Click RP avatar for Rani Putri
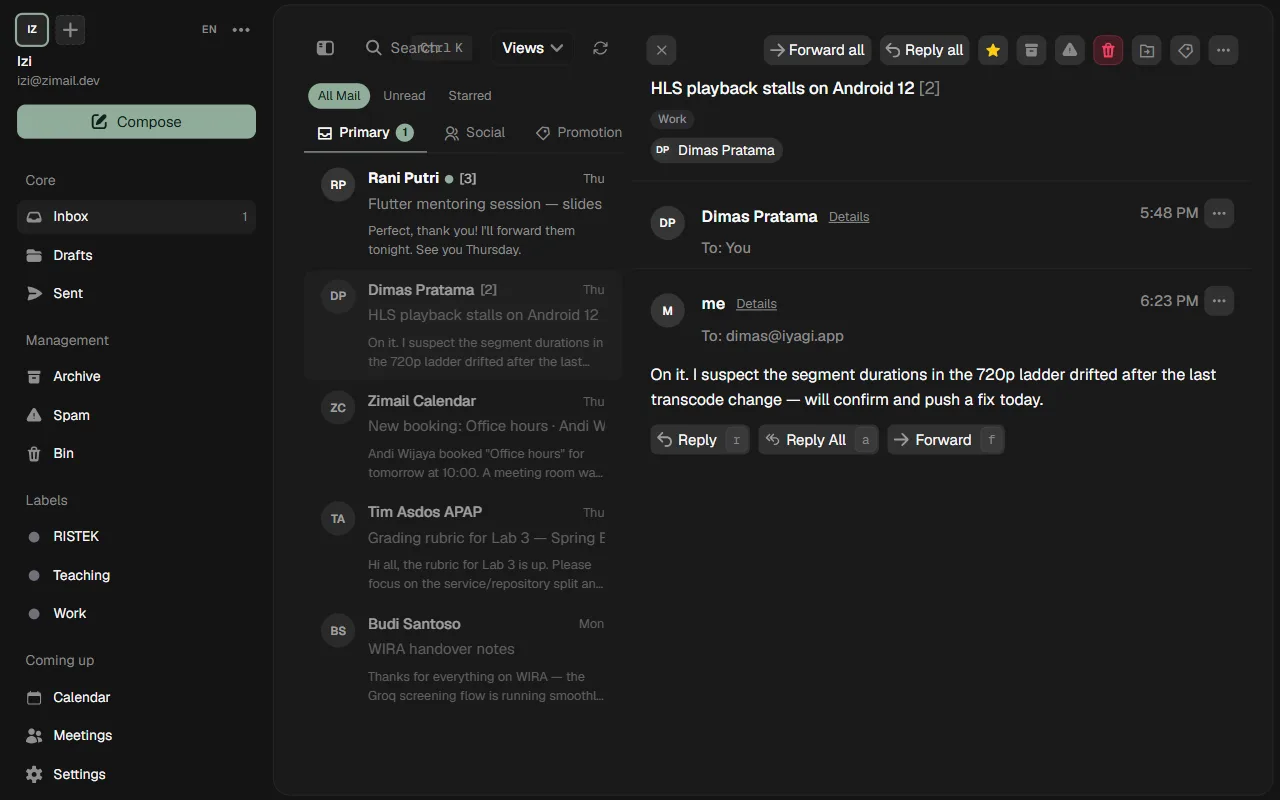 [x=338, y=185]
